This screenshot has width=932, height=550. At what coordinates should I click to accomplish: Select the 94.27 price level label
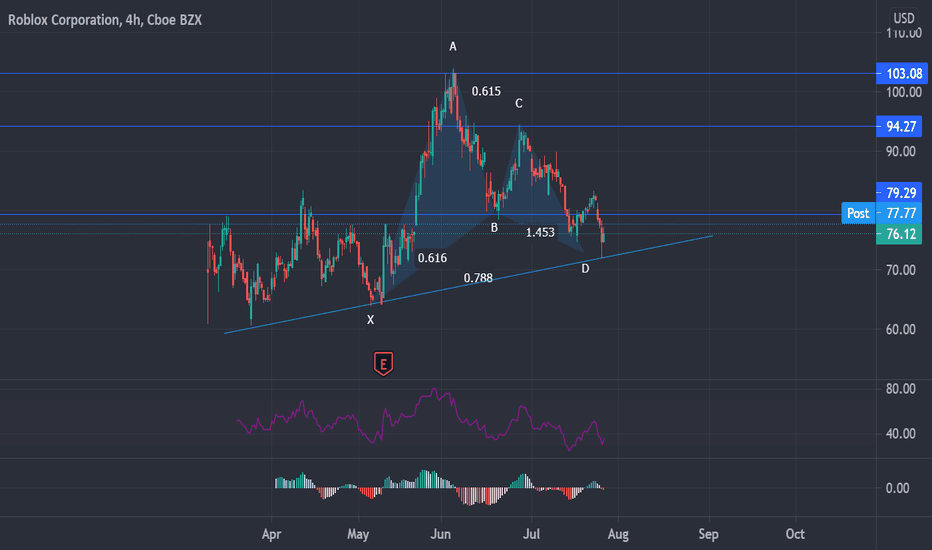click(x=899, y=127)
